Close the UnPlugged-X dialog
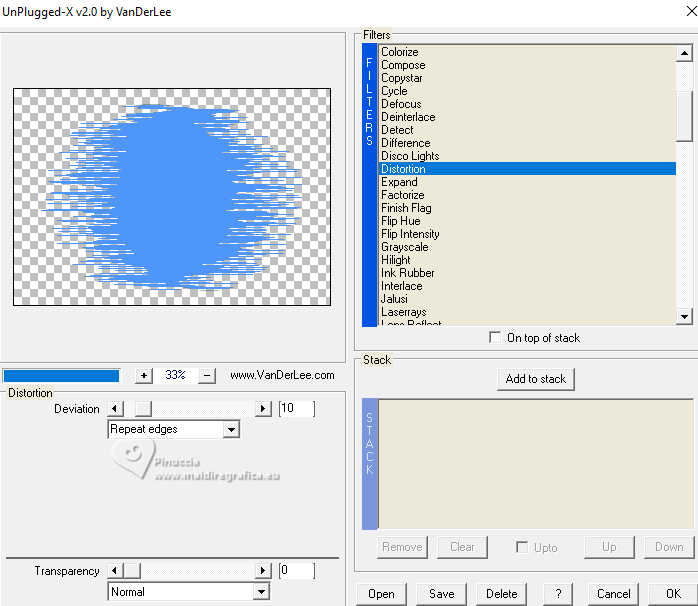The height and width of the screenshot is (606, 698). point(691,11)
